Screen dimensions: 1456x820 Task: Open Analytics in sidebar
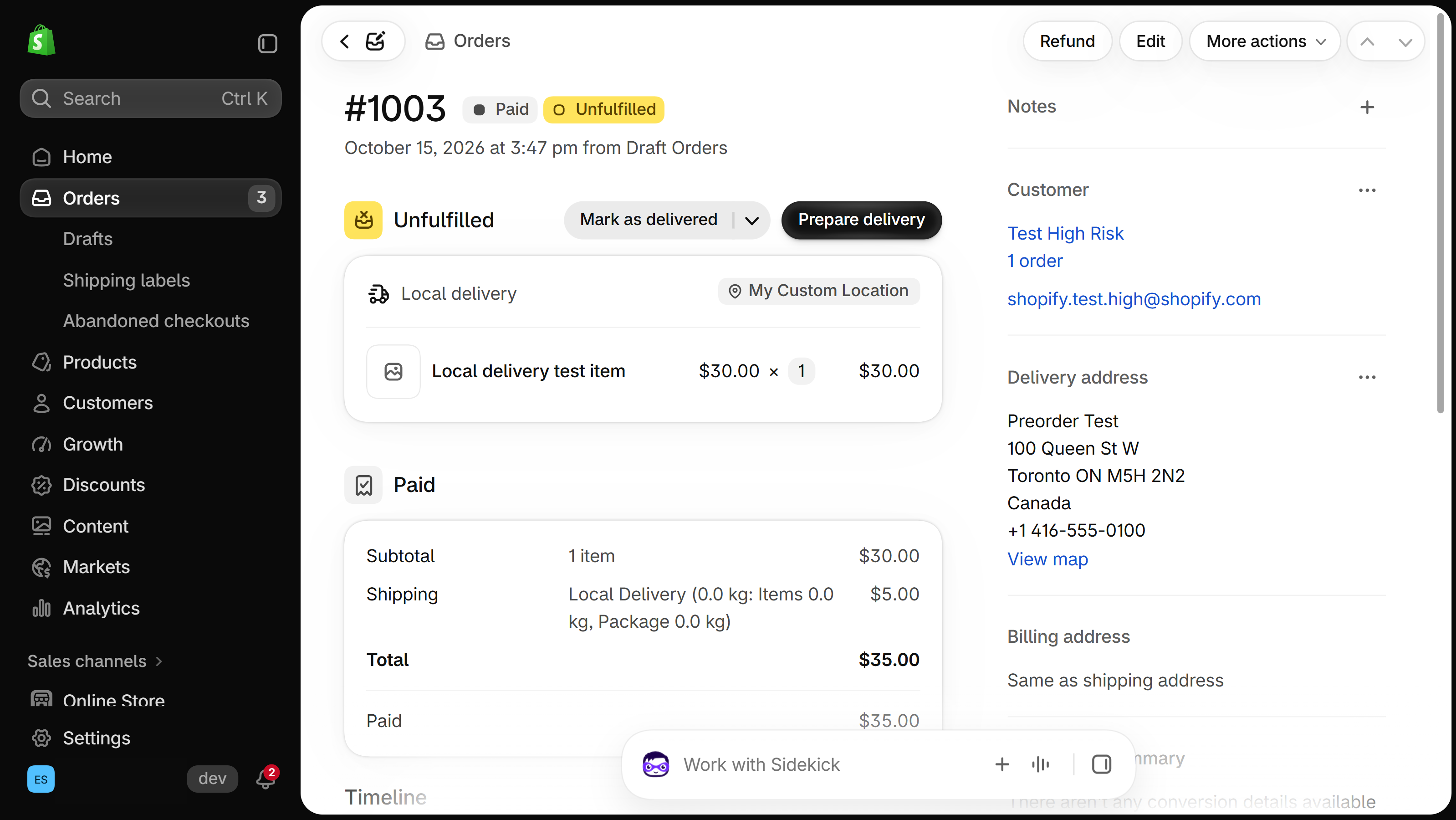pos(150,608)
